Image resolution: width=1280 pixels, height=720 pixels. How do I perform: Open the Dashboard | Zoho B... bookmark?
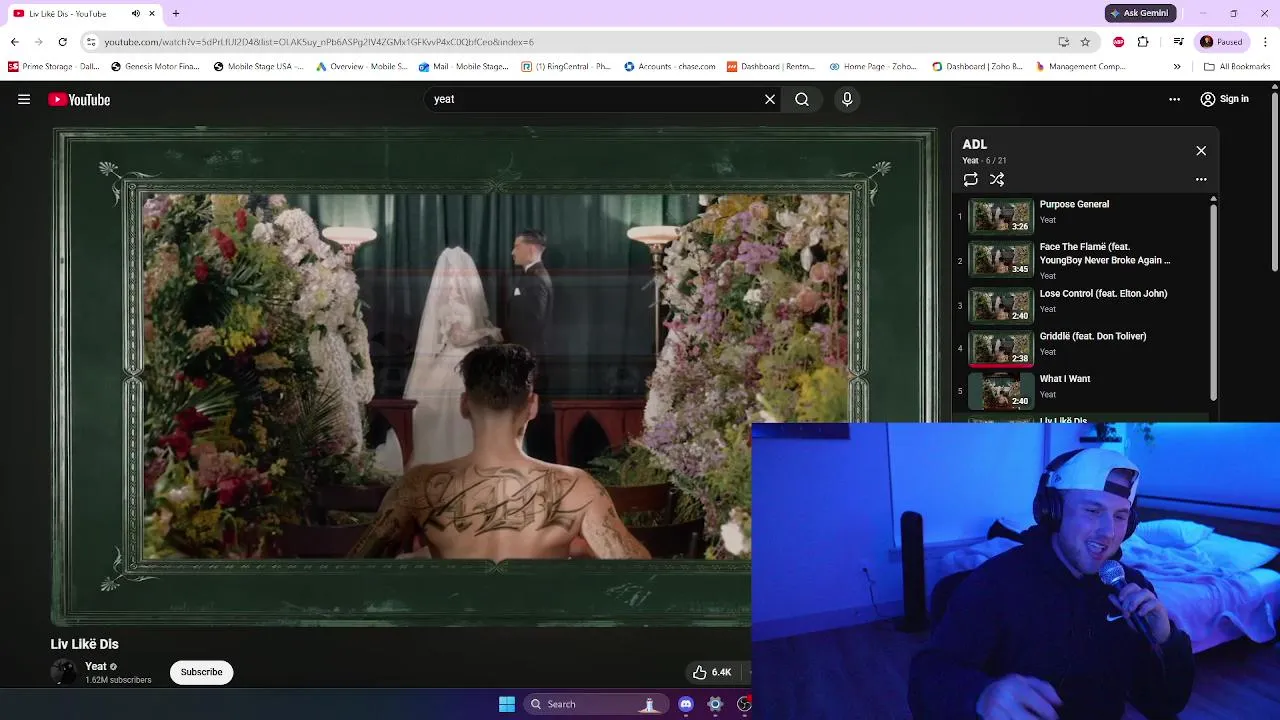[x=977, y=67]
